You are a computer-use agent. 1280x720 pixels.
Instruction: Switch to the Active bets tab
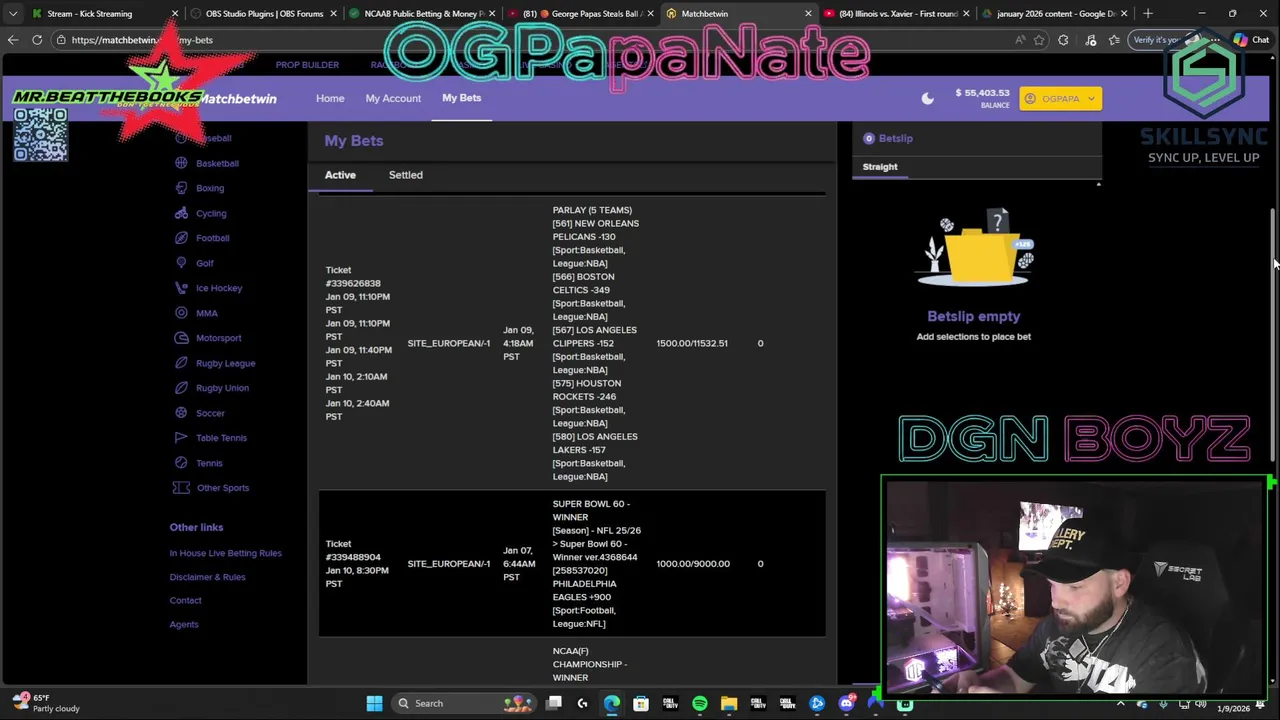click(x=340, y=175)
